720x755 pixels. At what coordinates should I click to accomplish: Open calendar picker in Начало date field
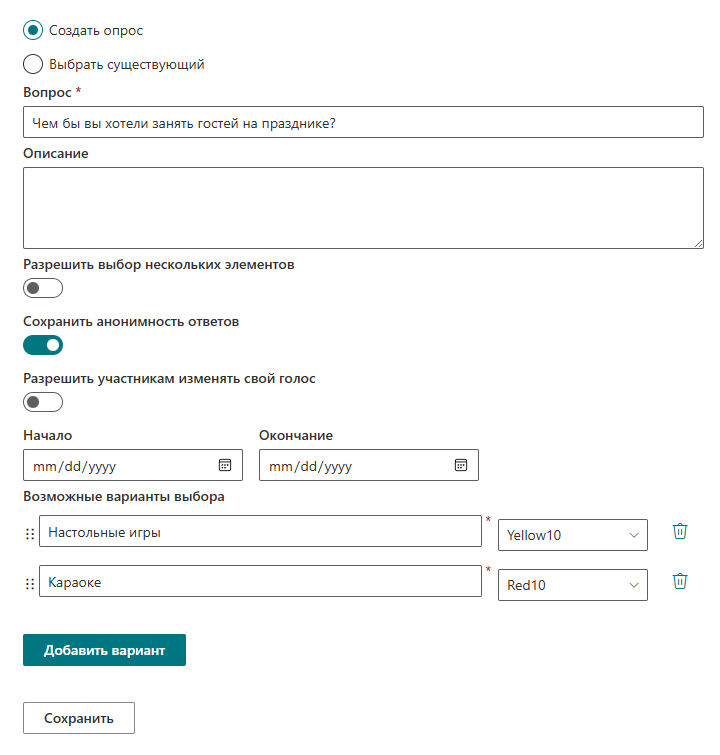(225, 465)
